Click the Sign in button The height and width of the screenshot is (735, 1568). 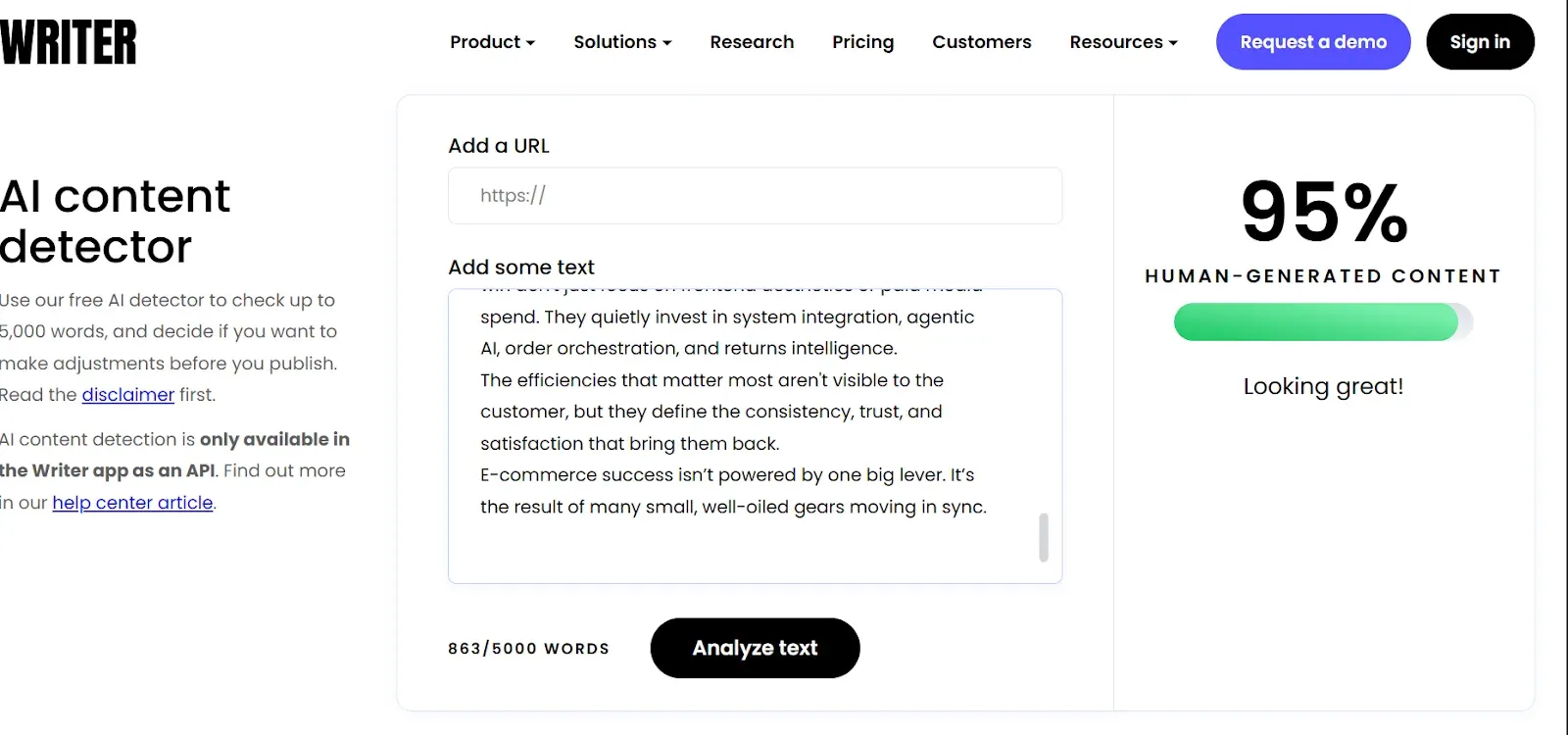(x=1480, y=41)
